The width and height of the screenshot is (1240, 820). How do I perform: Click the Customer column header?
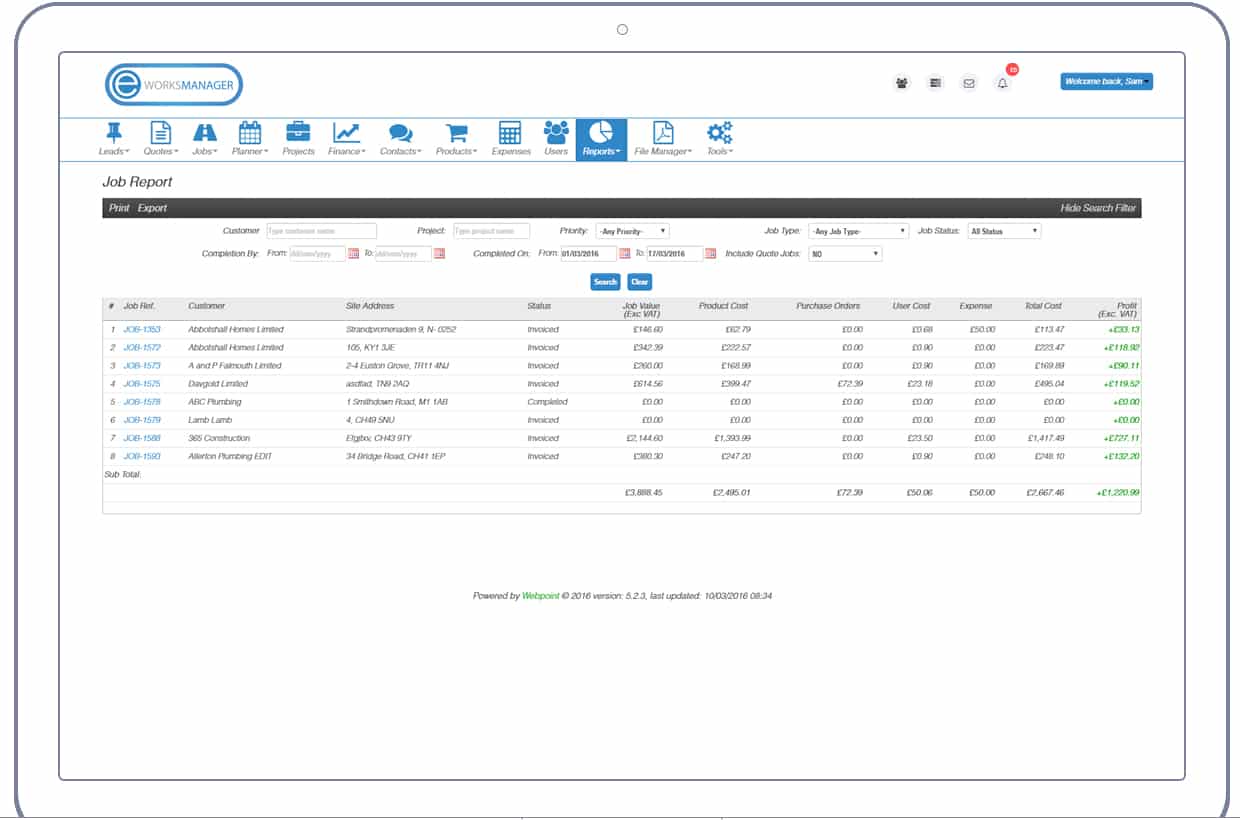[207, 306]
